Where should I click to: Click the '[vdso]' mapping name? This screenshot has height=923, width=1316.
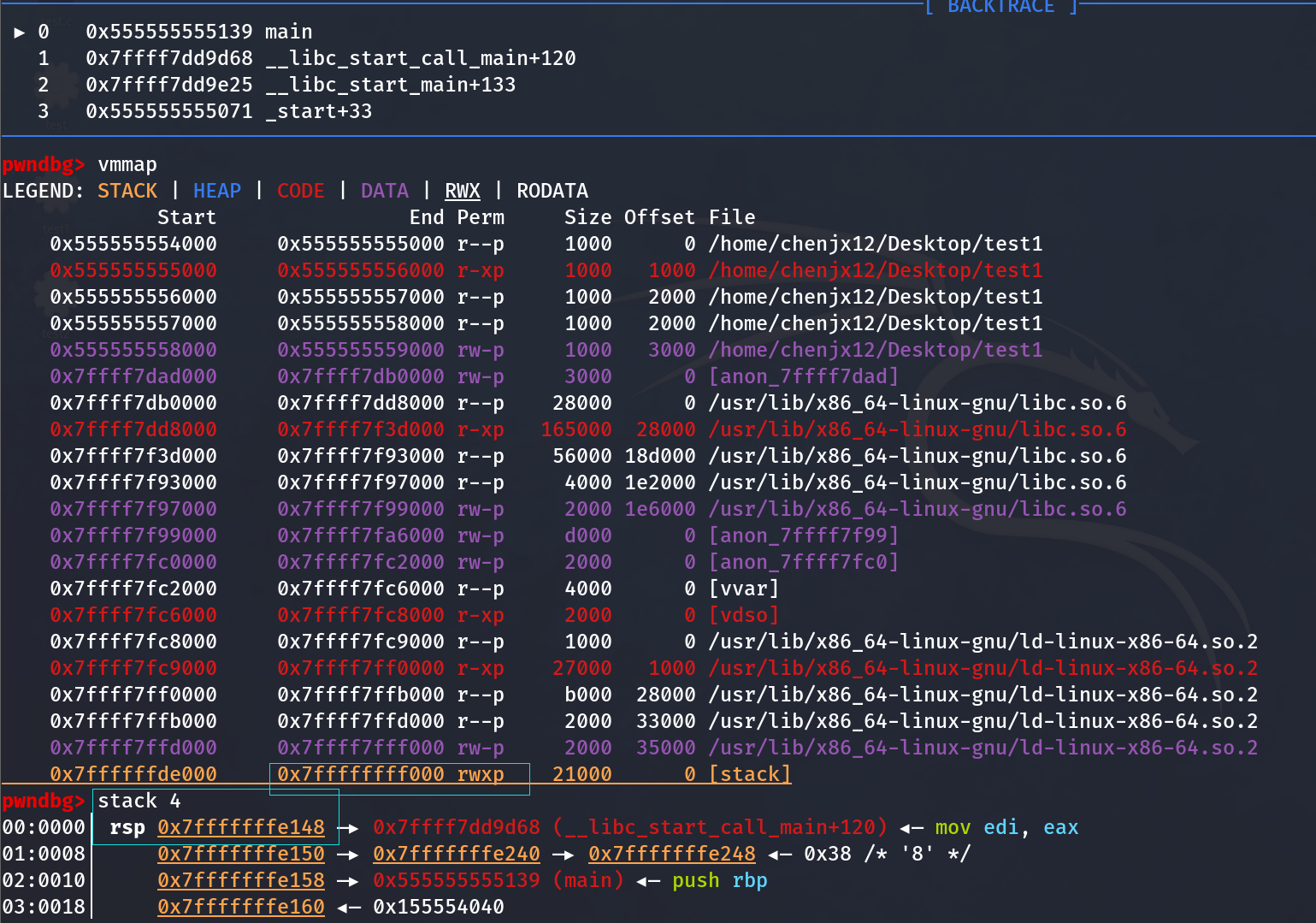pyautogui.click(x=744, y=615)
